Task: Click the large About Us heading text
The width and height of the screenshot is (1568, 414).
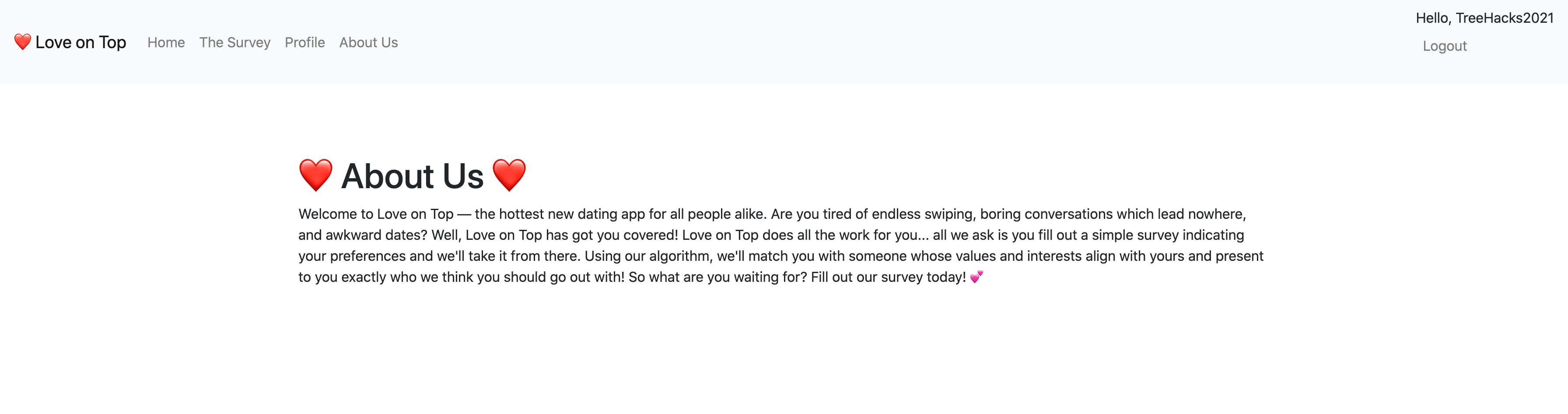Action: click(x=412, y=176)
